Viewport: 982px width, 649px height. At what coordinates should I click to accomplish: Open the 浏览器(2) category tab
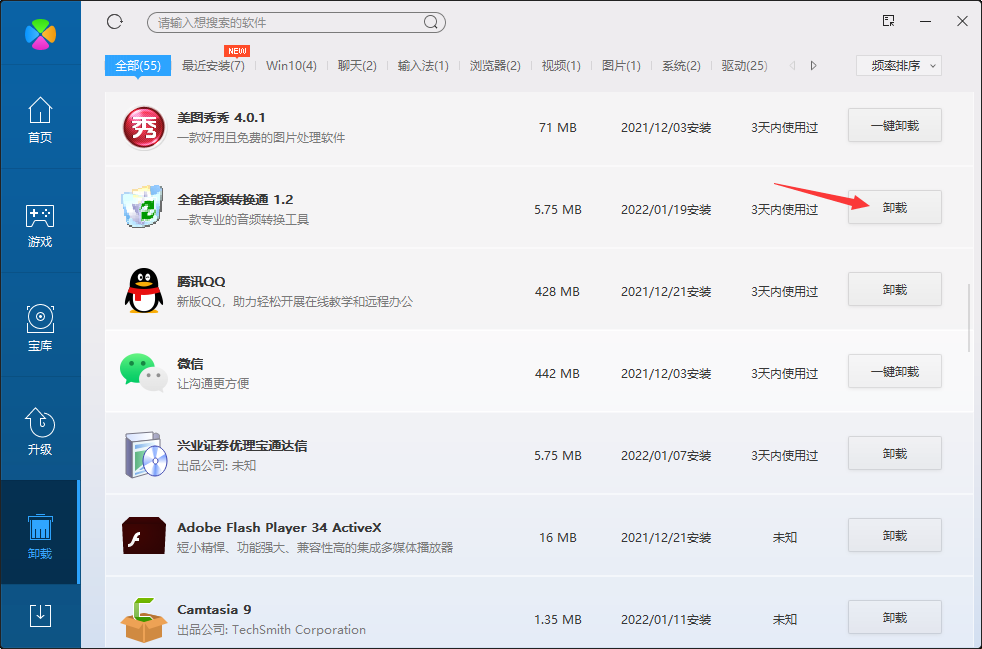click(495, 66)
